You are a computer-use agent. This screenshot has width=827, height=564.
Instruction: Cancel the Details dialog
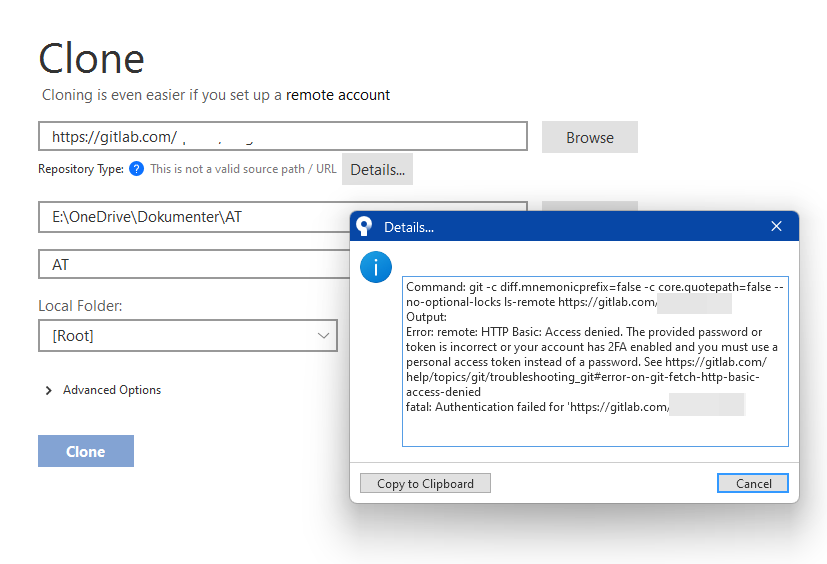[753, 483]
